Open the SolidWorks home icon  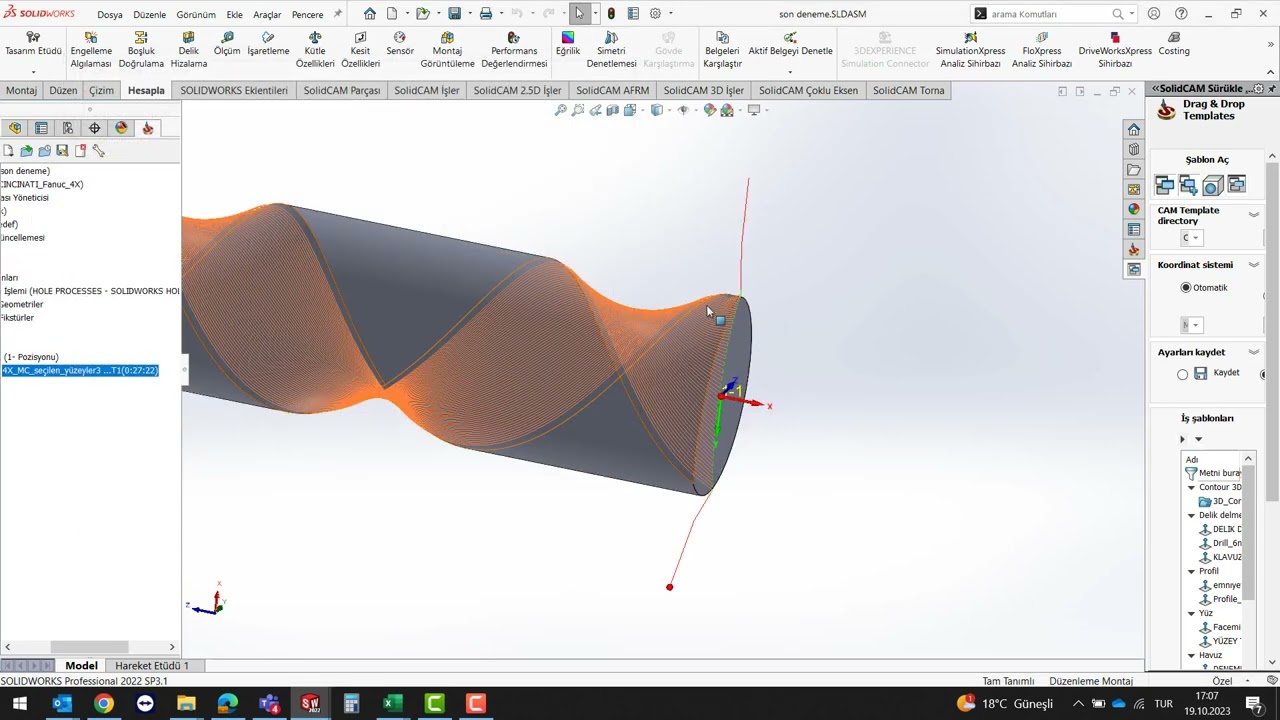pos(370,14)
